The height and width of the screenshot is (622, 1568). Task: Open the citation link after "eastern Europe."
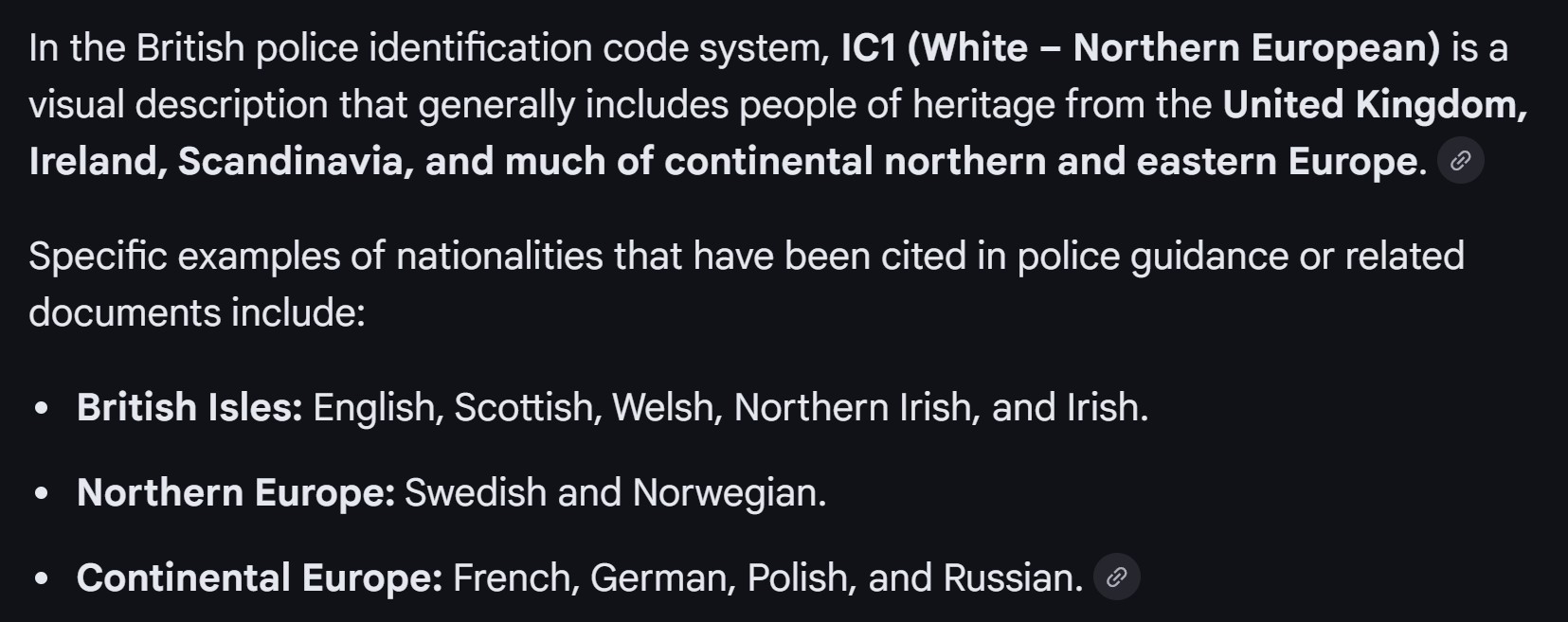1460,160
